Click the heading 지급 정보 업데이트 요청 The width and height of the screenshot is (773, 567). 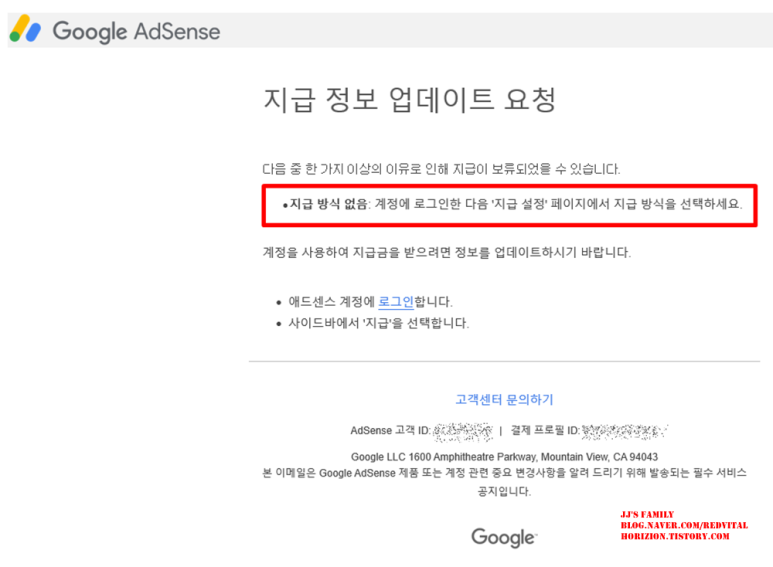click(410, 100)
